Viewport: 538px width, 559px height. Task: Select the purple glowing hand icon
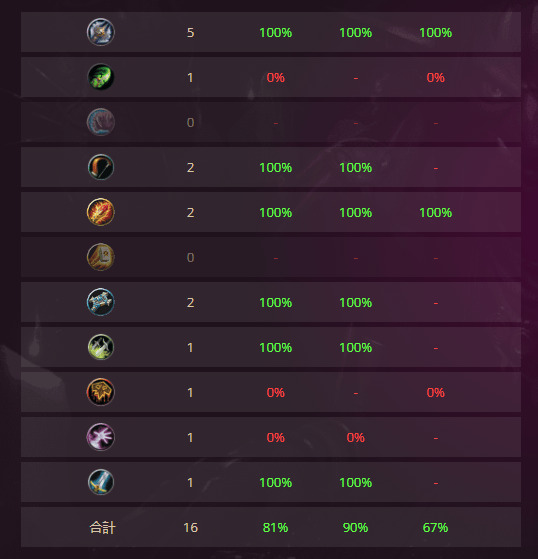101,437
